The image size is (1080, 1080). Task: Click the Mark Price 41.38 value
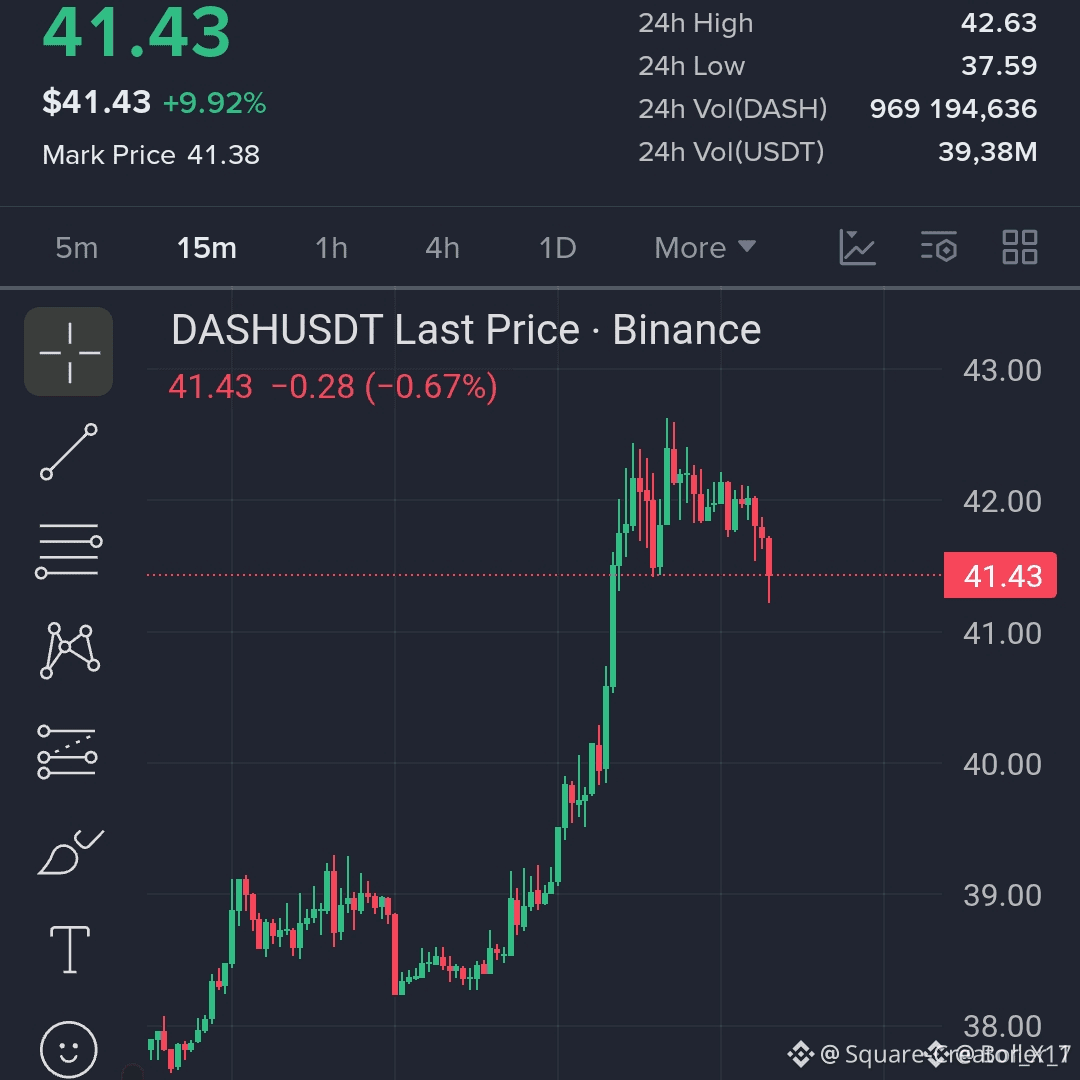223,155
